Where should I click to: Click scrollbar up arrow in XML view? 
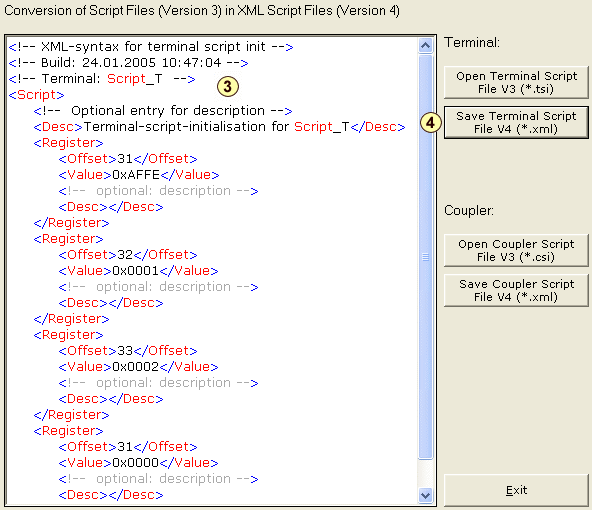[426, 46]
